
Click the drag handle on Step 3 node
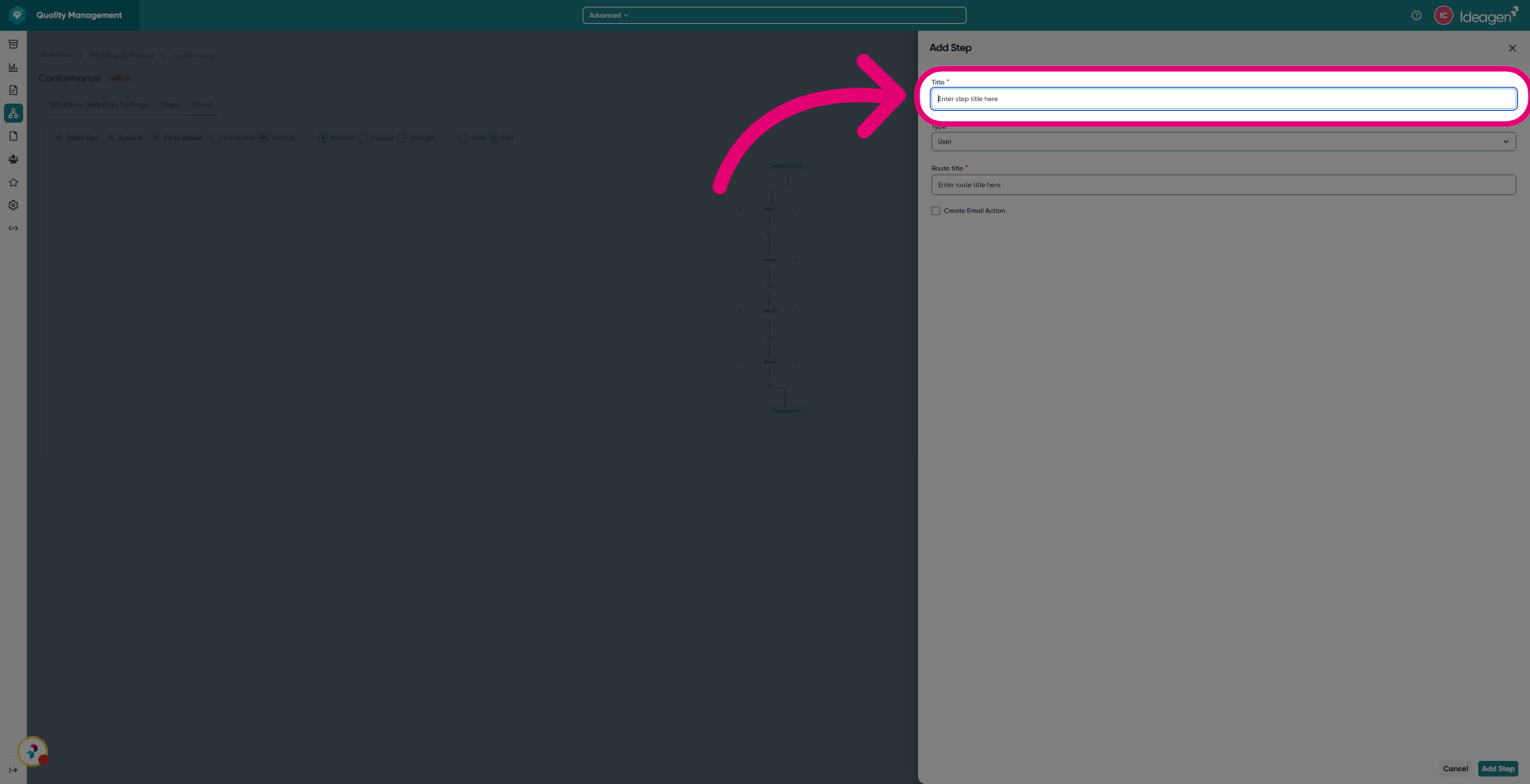pyautogui.click(x=740, y=362)
